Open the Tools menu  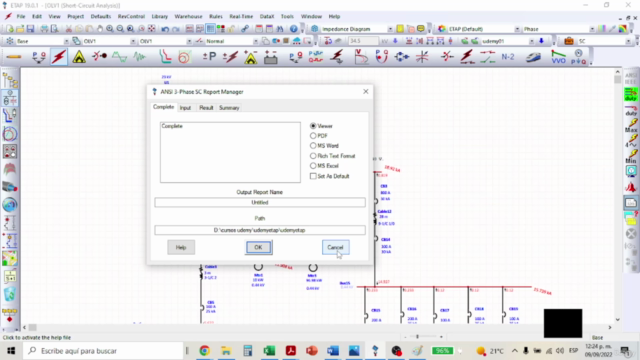[x=287, y=17]
